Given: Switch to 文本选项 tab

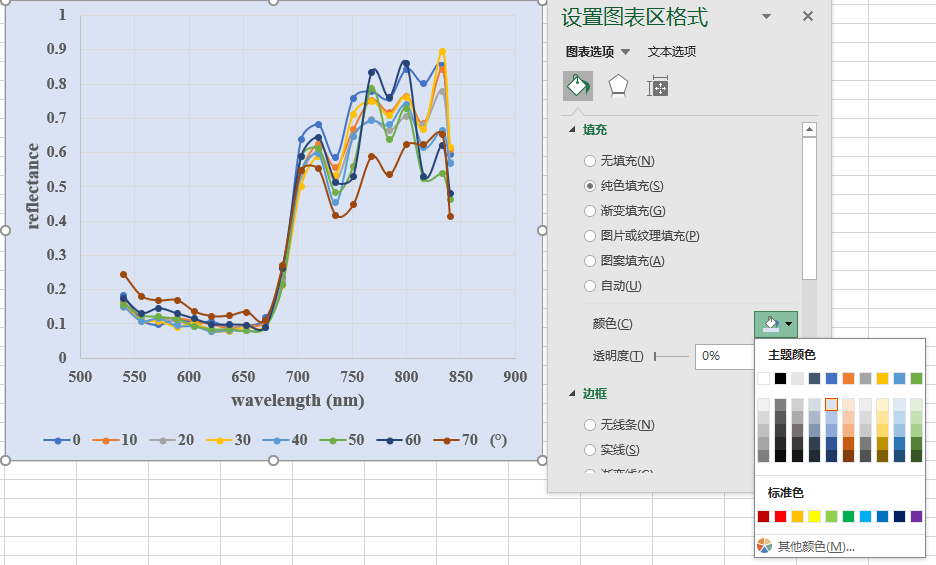Looking at the screenshot, I should click(x=672, y=52).
